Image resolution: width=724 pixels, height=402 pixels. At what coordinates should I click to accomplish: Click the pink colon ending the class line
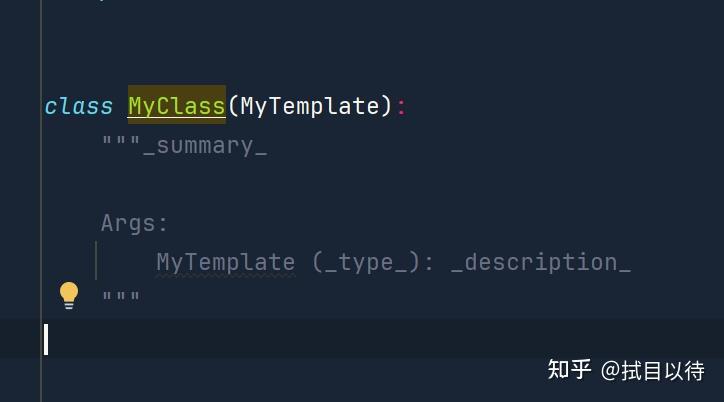[x=402, y=106]
